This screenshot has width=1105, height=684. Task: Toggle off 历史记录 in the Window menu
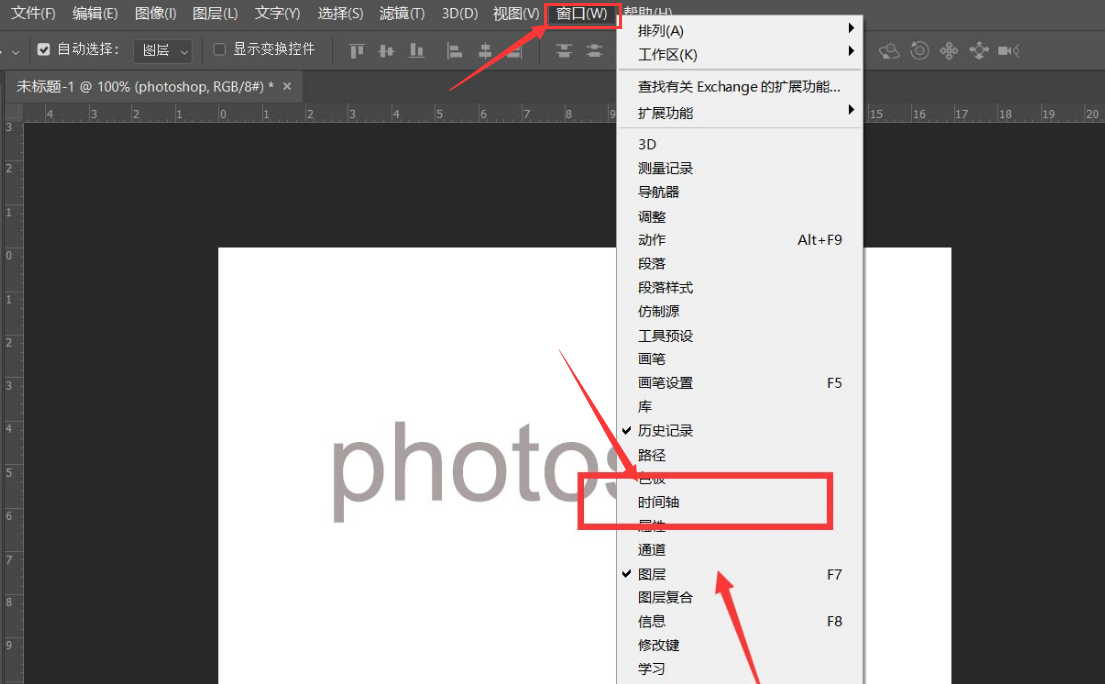663,430
